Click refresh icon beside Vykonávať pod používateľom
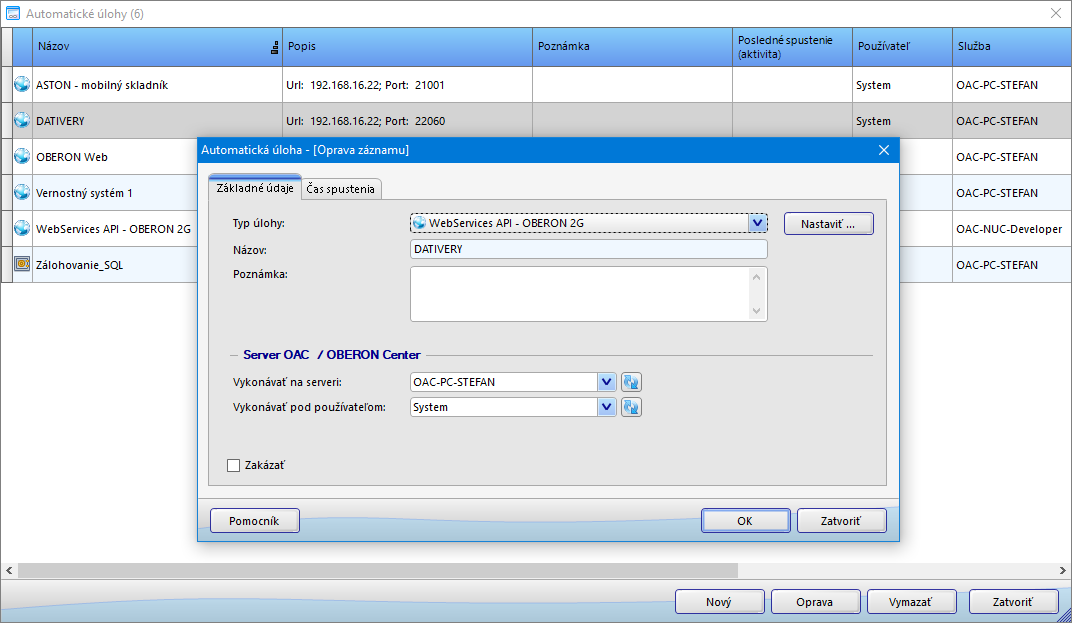 click(x=630, y=407)
